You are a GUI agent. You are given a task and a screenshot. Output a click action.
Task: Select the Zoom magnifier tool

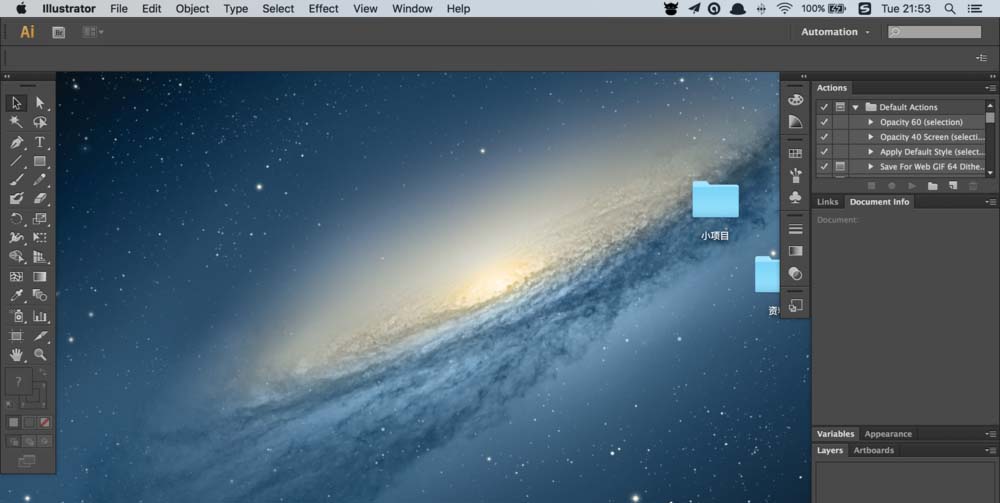(x=40, y=354)
